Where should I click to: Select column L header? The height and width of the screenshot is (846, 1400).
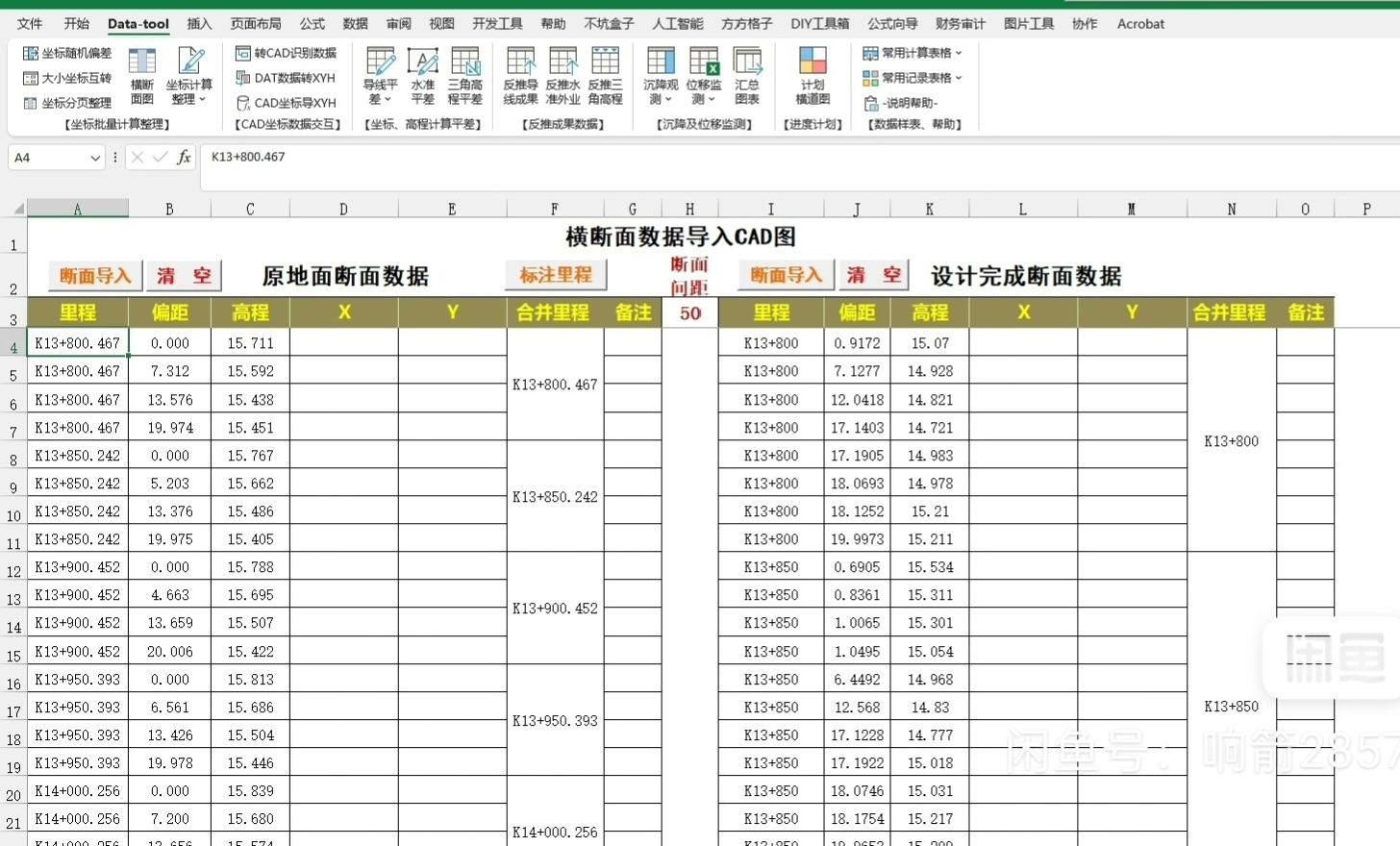(x=1023, y=209)
